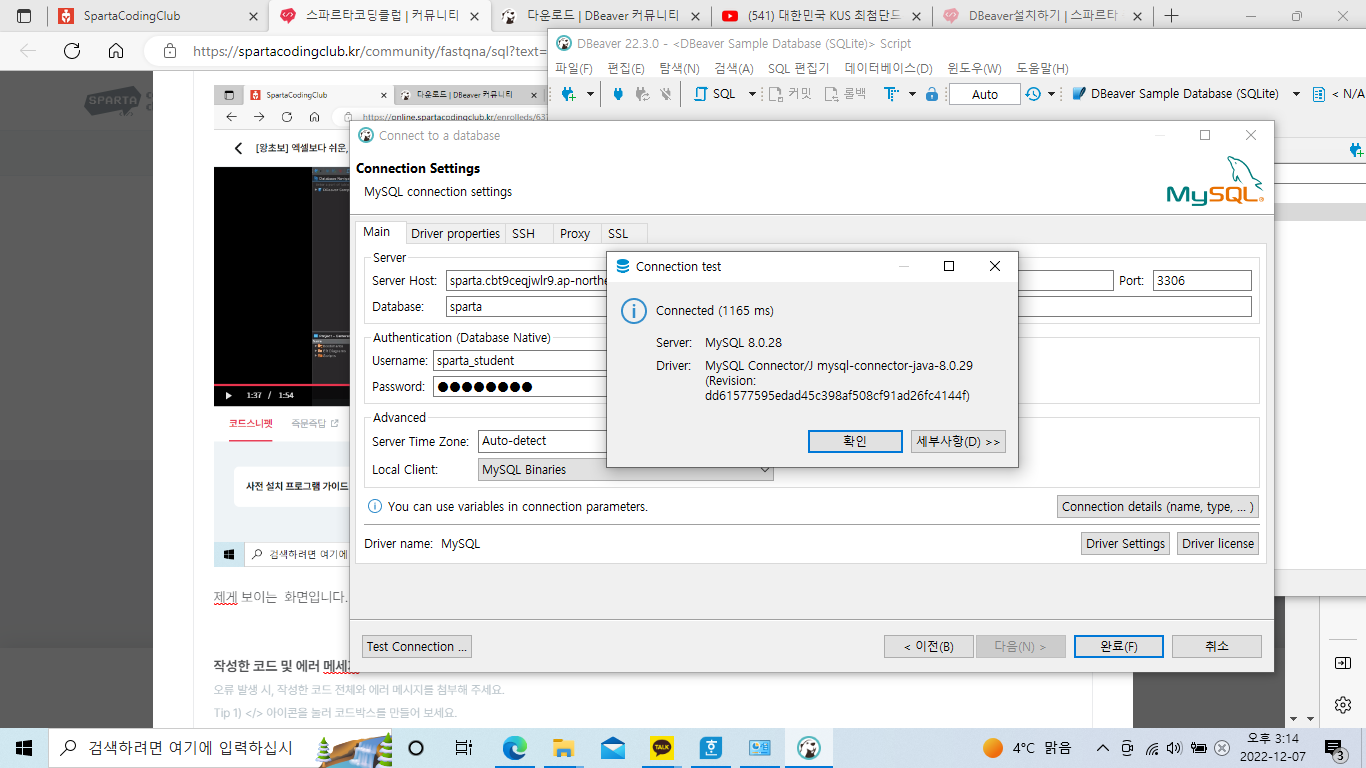Click the Port field showing 3306
This screenshot has height=768, width=1366.
click(1202, 281)
